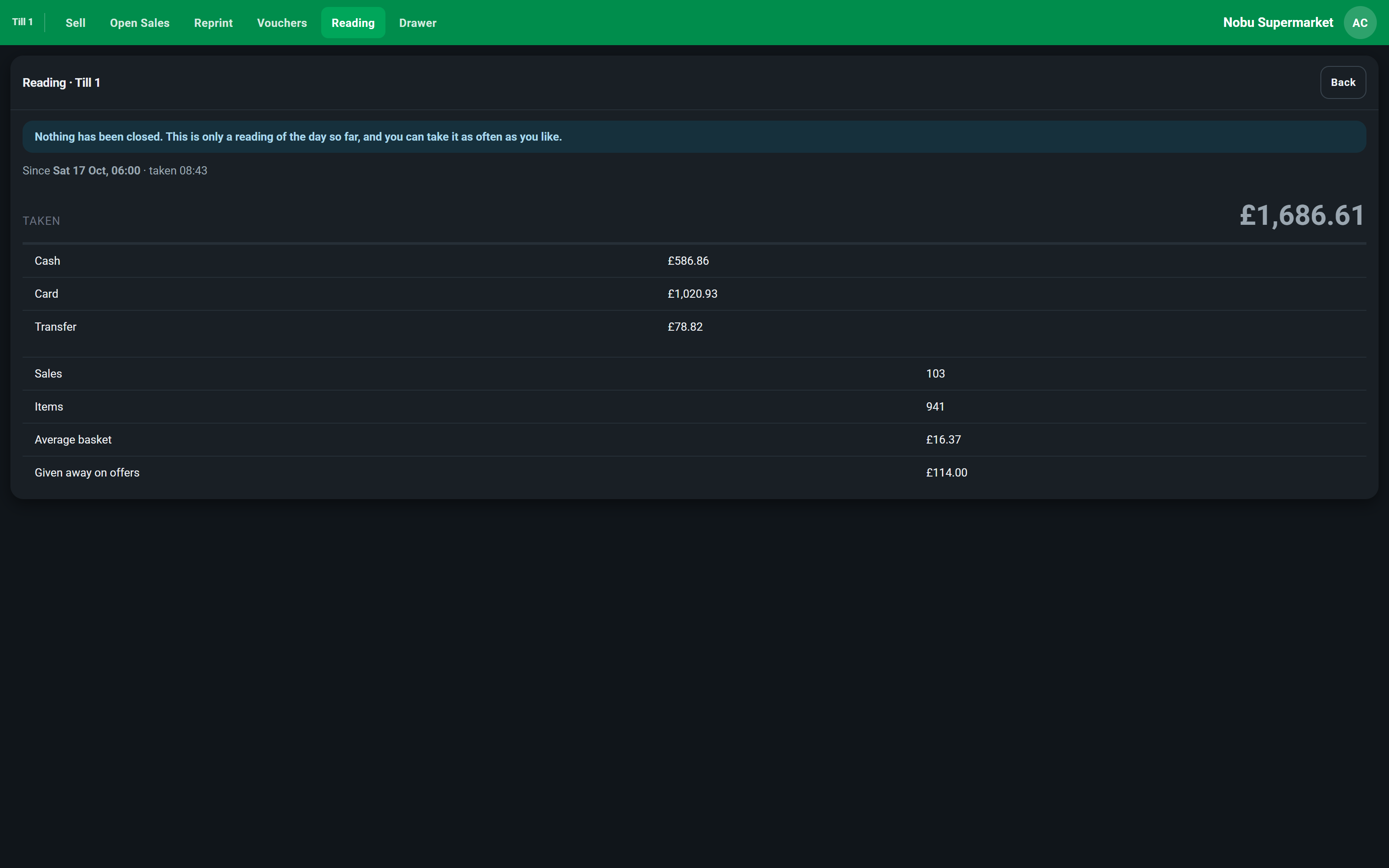Select the Average basket label
1389x868 pixels.
pos(73,440)
